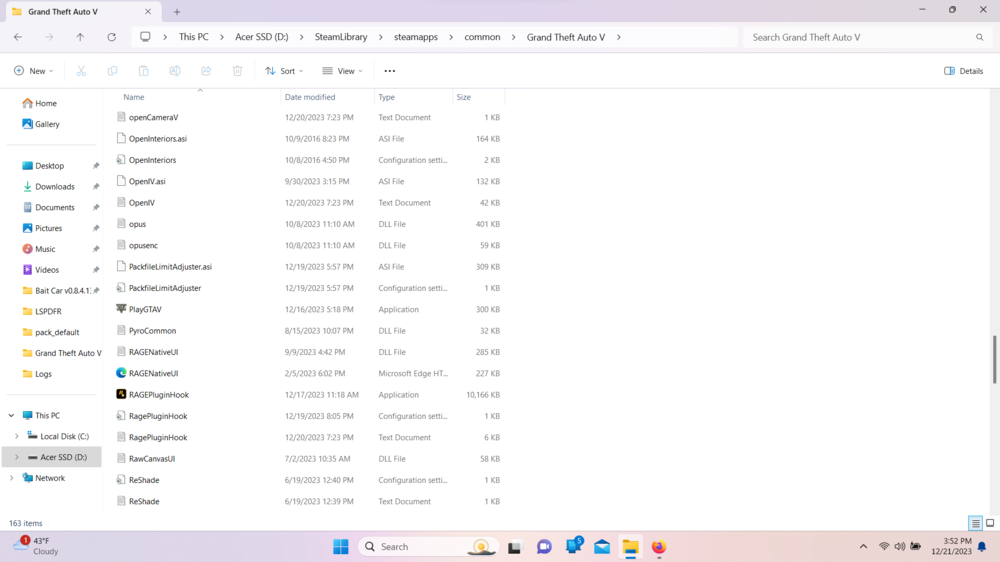The width and height of the screenshot is (1000, 562).
Task: Switch to details list view icon
Action: (x=975, y=523)
